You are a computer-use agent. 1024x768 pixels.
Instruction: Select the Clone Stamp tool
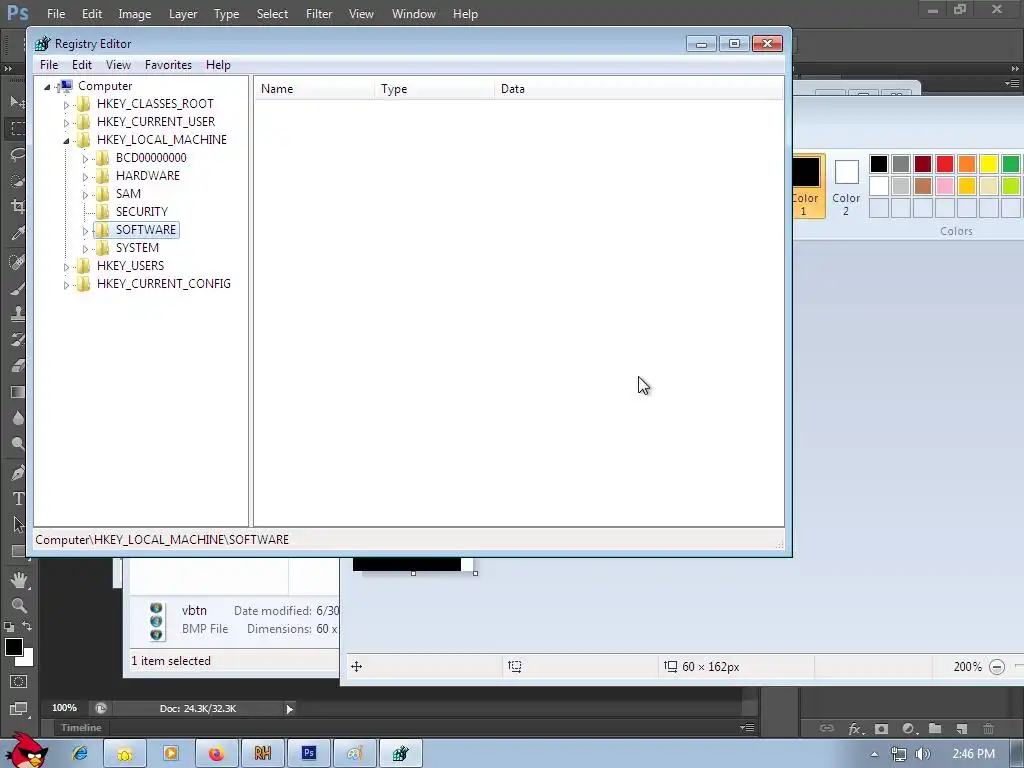click(17, 313)
